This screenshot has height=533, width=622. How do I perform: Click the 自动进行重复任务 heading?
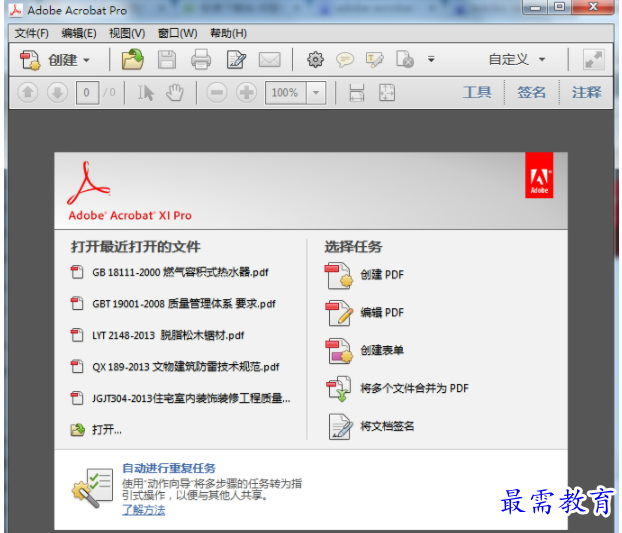pos(169,468)
